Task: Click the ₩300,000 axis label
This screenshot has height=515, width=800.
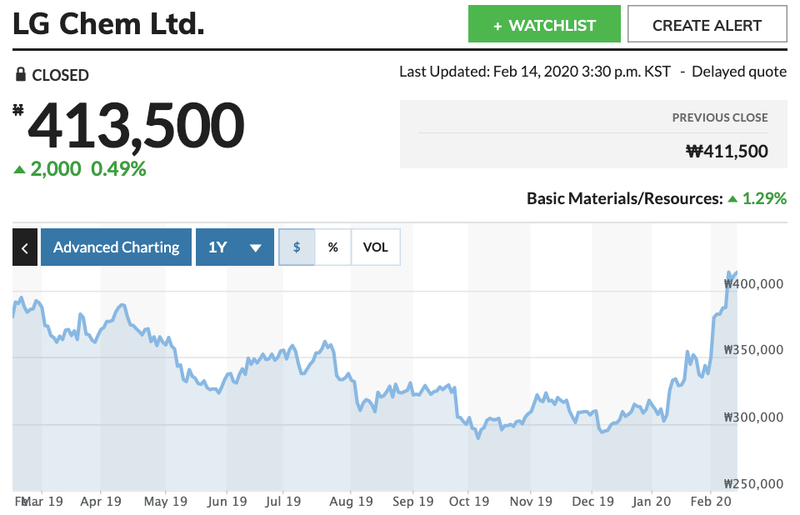Action: 754,417
